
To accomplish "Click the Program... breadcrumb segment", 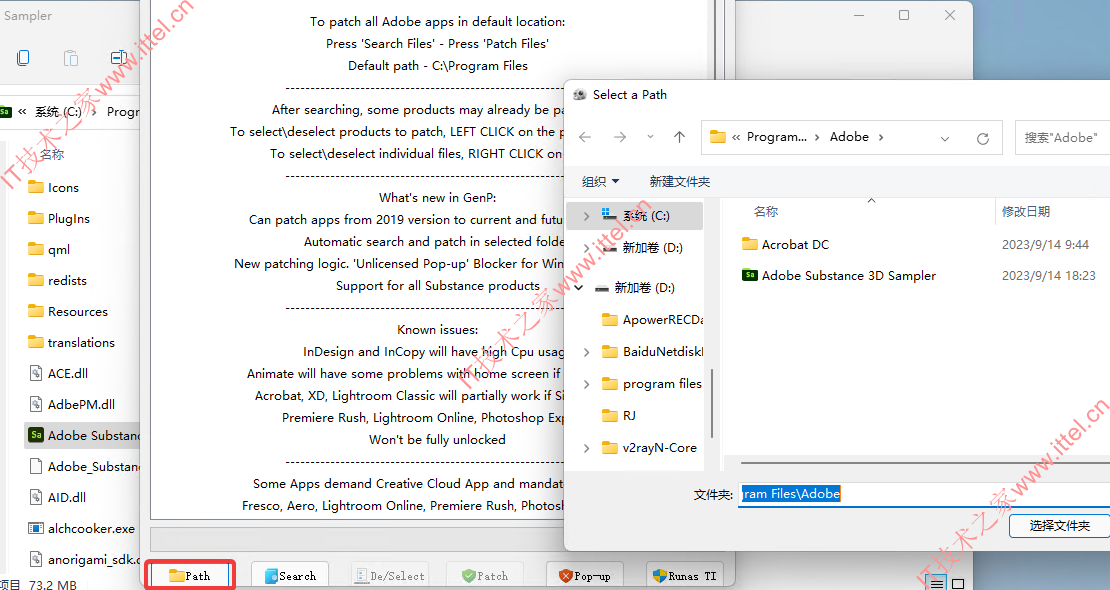I will (x=777, y=137).
